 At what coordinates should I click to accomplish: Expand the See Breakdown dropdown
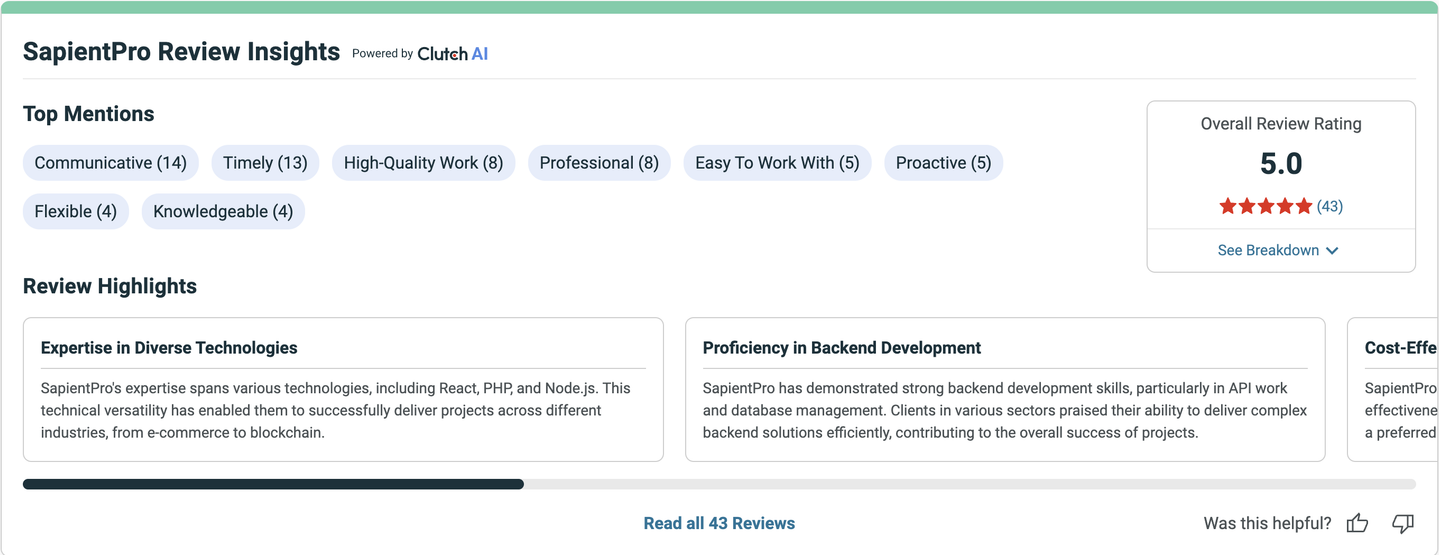(x=1278, y=250)
